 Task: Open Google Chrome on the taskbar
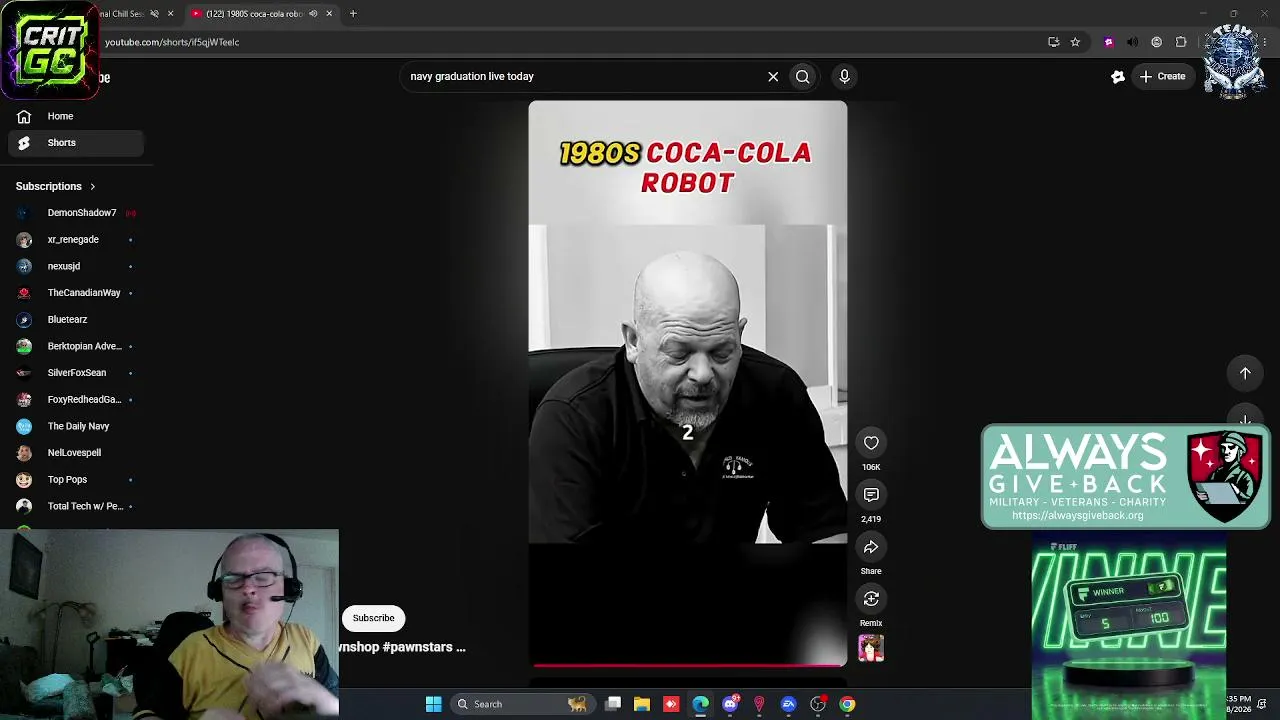click(847, 704)
